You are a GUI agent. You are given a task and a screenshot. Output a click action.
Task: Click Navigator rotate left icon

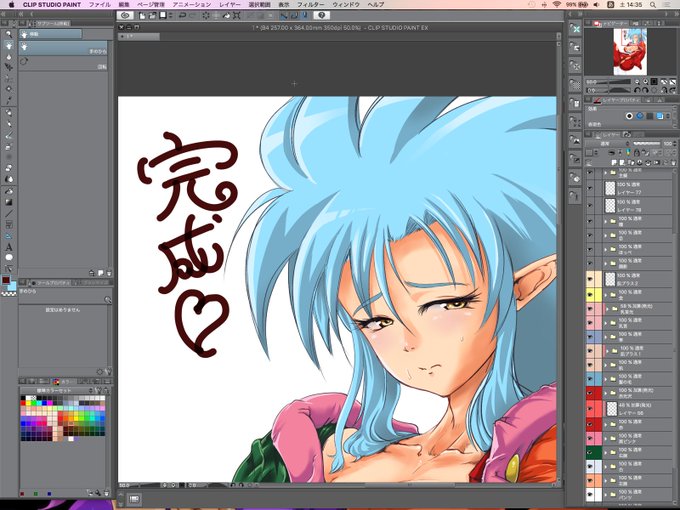coord(637,90)
